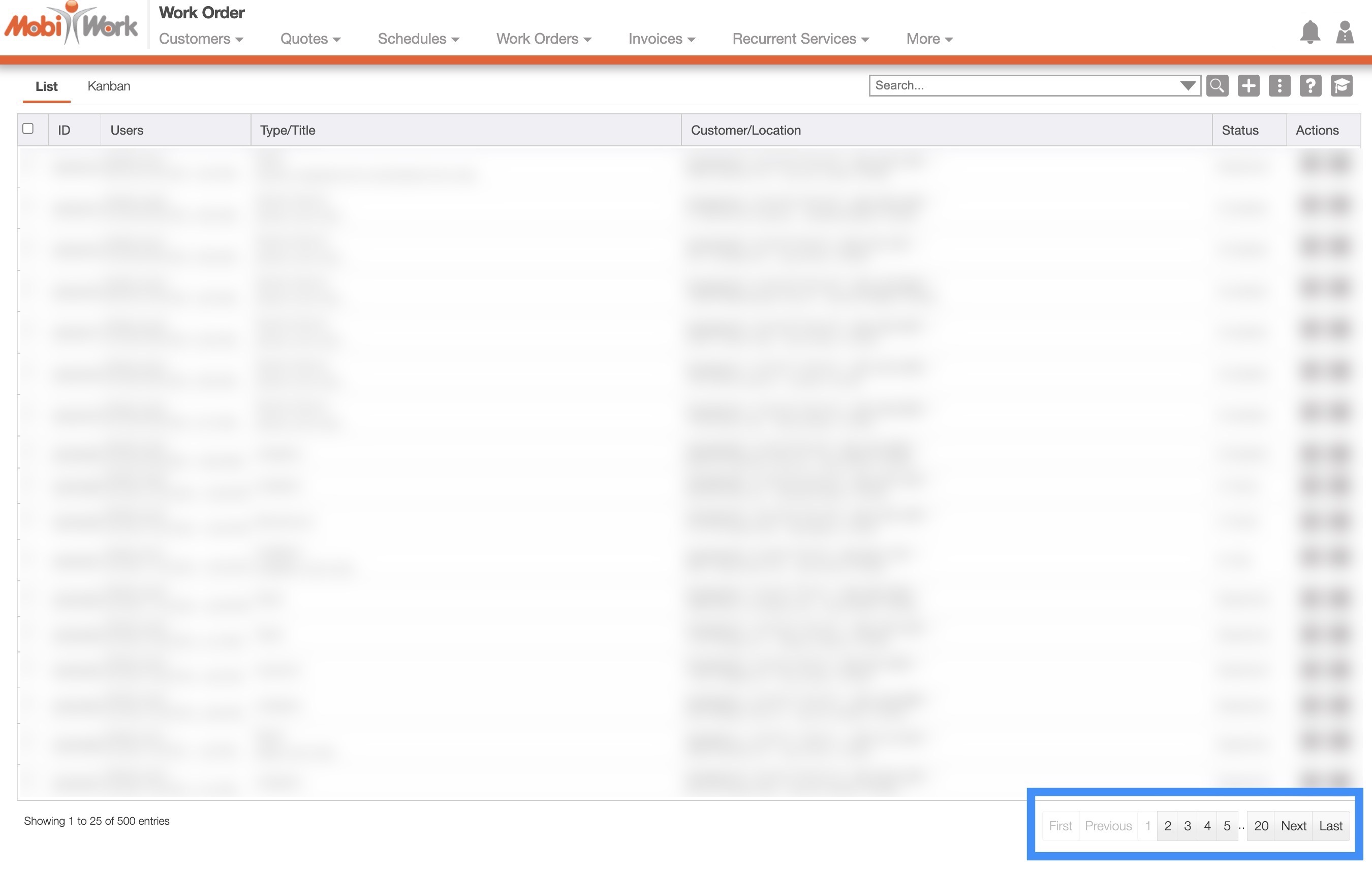Screen dimensions: 1372x873
Task: Click the question mark help icon
Action: pyautogui.click(x=1310, y=85)
